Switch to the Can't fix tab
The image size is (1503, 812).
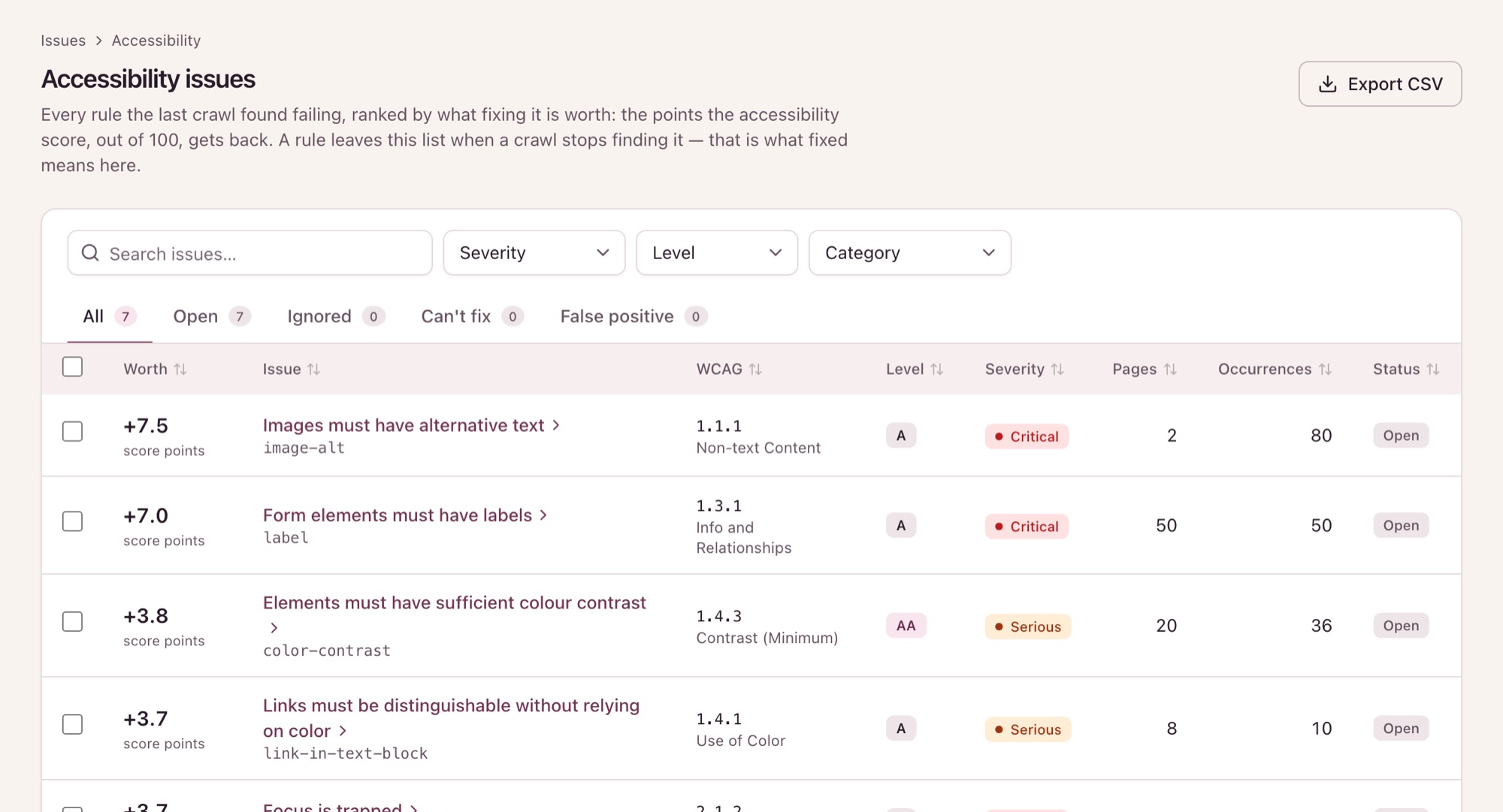pyautogui.click(x=472, y=316)
